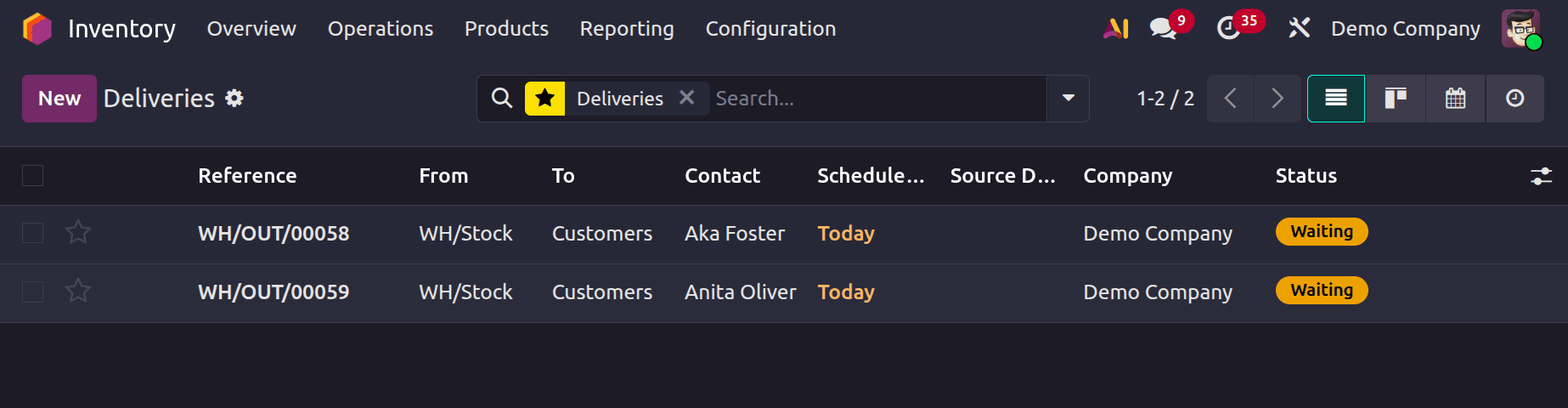
Task: Click the yellow star favorite filter icon
Action: 545,99
